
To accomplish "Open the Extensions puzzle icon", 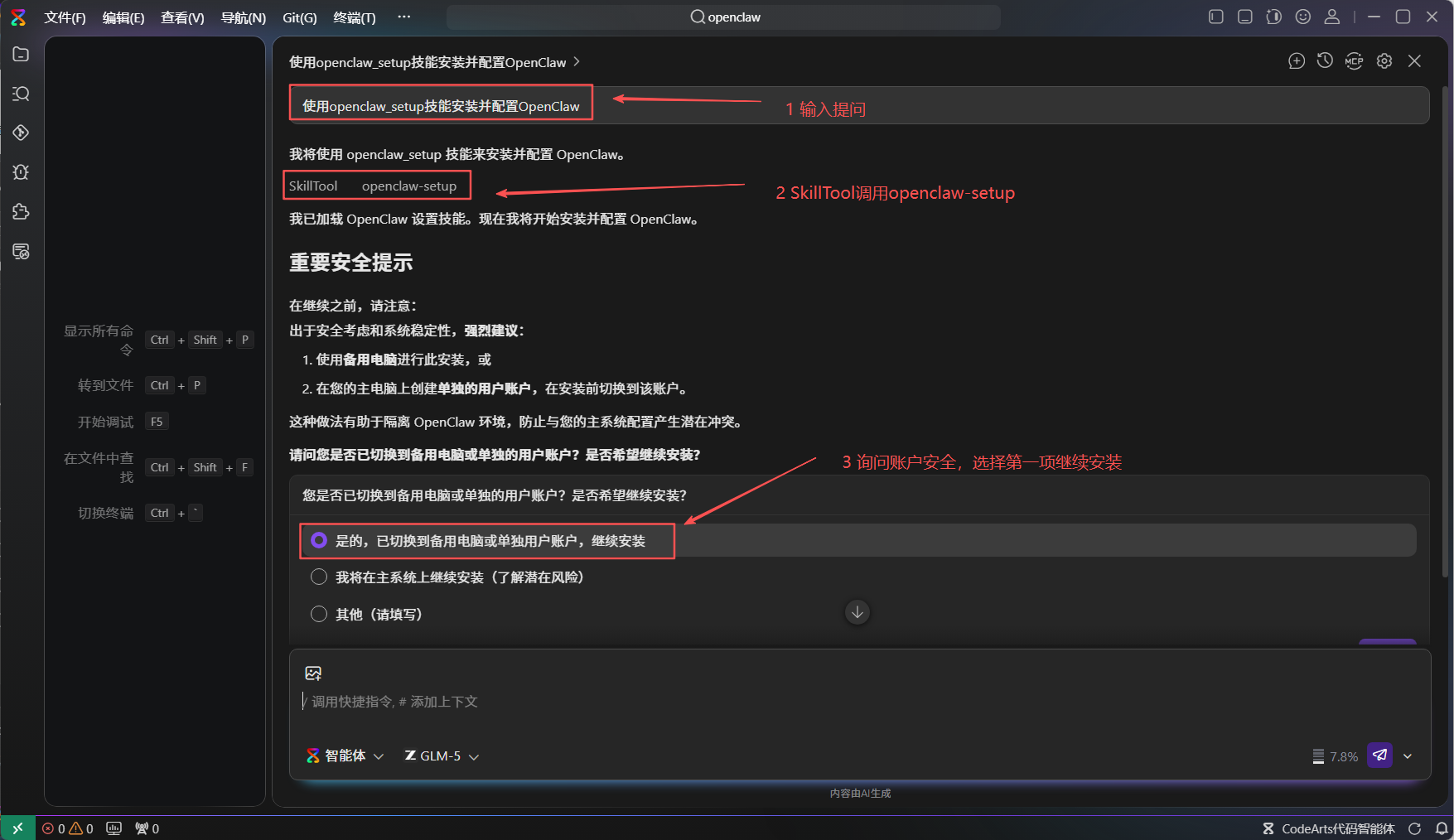I will point(21,212).
